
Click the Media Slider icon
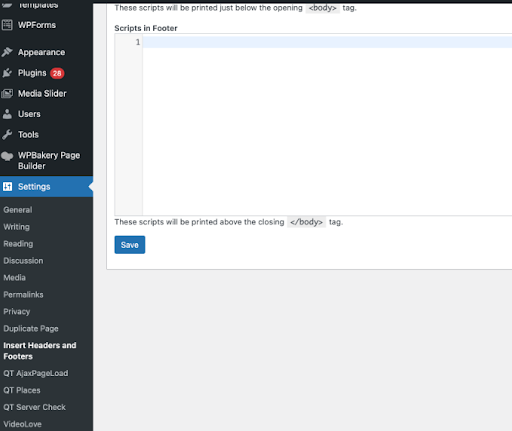point(7,94)
